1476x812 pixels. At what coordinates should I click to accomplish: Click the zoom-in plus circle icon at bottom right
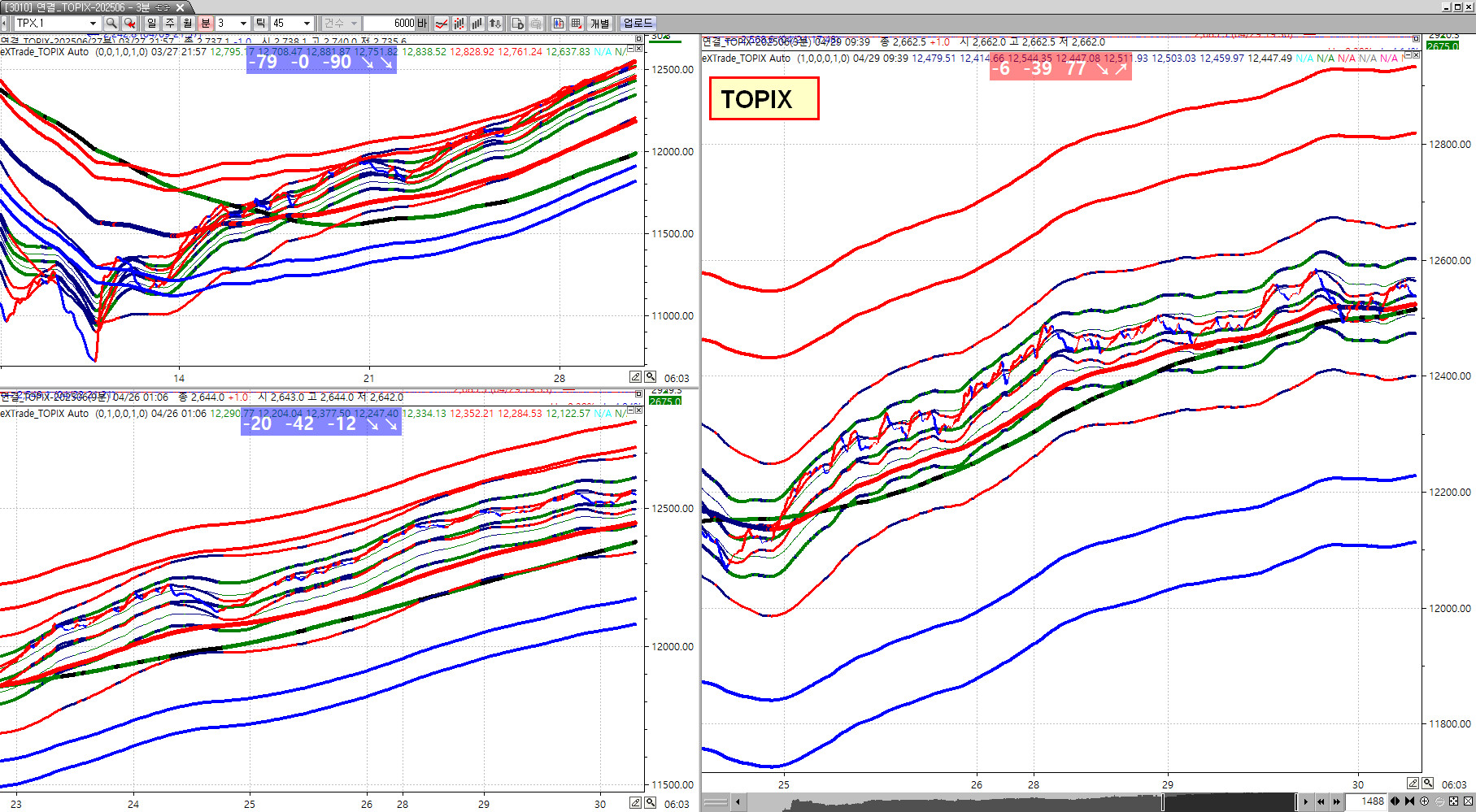click(x=1424, y=801)
